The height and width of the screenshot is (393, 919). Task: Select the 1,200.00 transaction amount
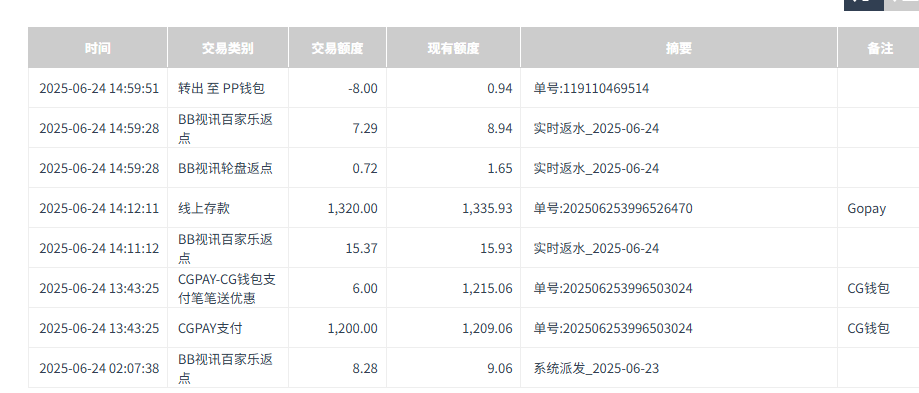pos(353,329)
